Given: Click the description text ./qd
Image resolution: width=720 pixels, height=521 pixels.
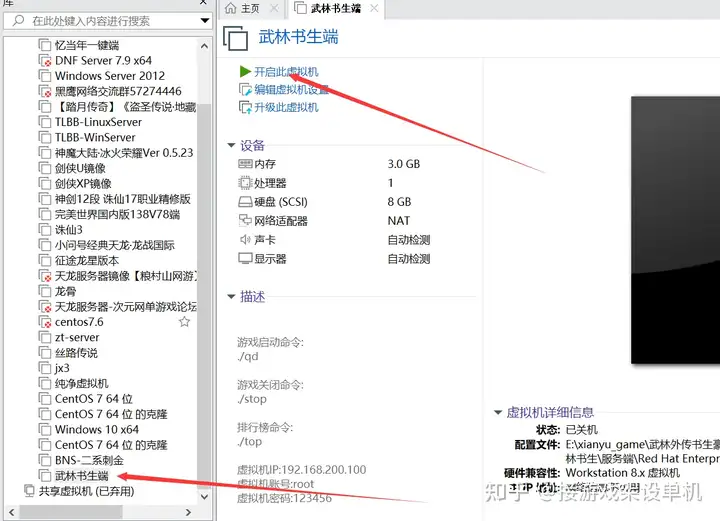Looking at the screenshot, I should pyautogui.click(x=248, y=356).
